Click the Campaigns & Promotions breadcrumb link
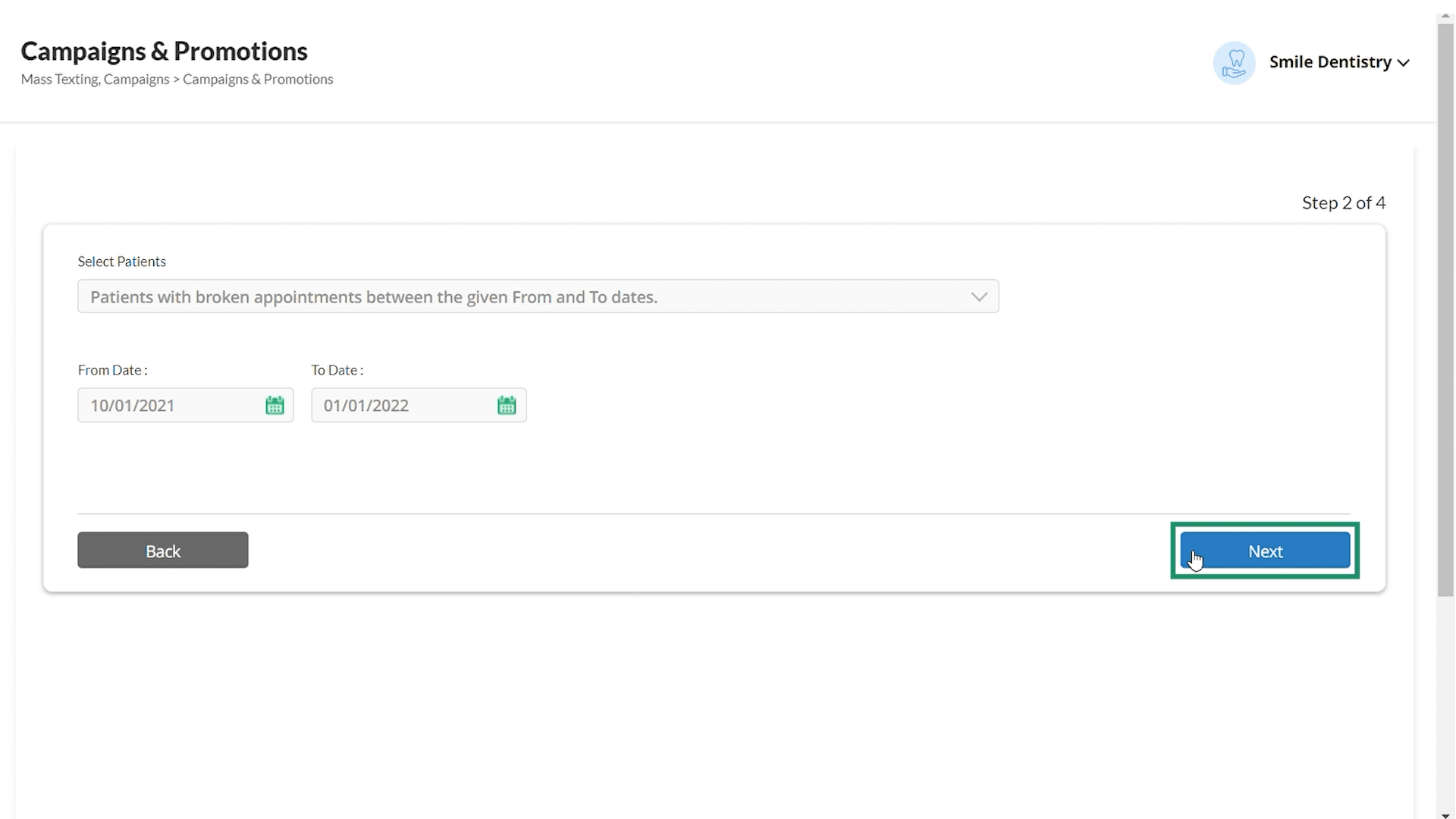 [x=258, y=79]
